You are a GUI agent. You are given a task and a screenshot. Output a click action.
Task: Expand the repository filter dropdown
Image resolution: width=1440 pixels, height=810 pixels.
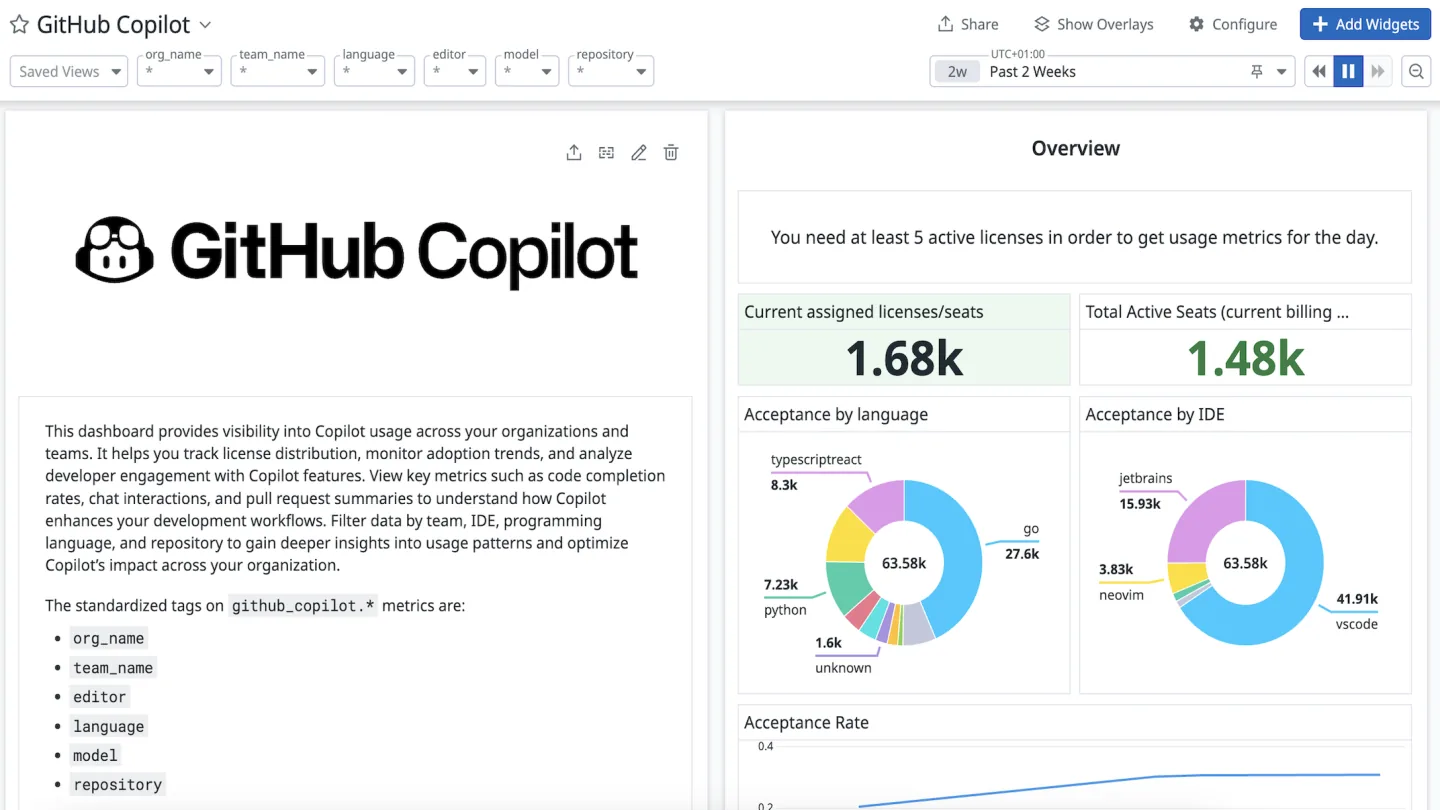click(611, 71)
